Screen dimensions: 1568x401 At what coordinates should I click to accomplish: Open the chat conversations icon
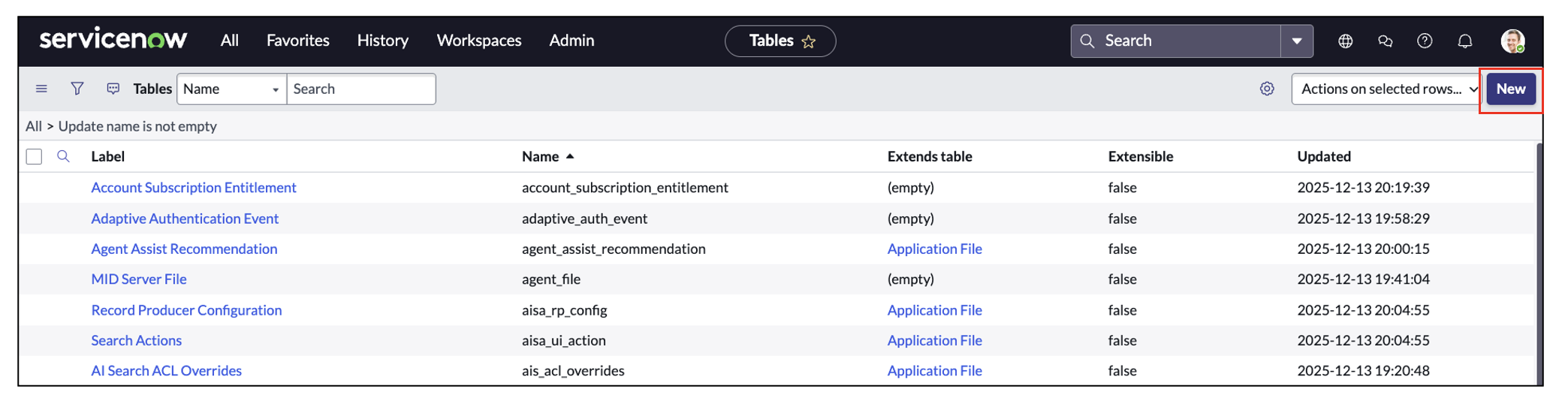coord(1385,41)
